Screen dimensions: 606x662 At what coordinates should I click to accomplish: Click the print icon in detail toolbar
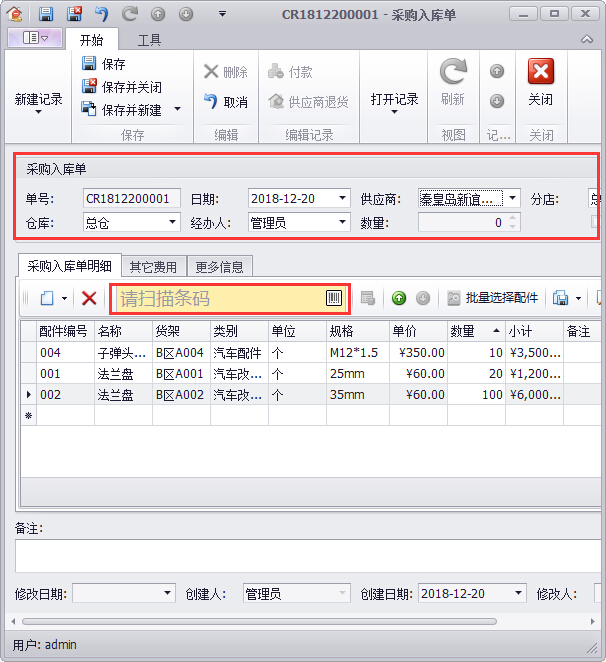(x=561, y=298)
